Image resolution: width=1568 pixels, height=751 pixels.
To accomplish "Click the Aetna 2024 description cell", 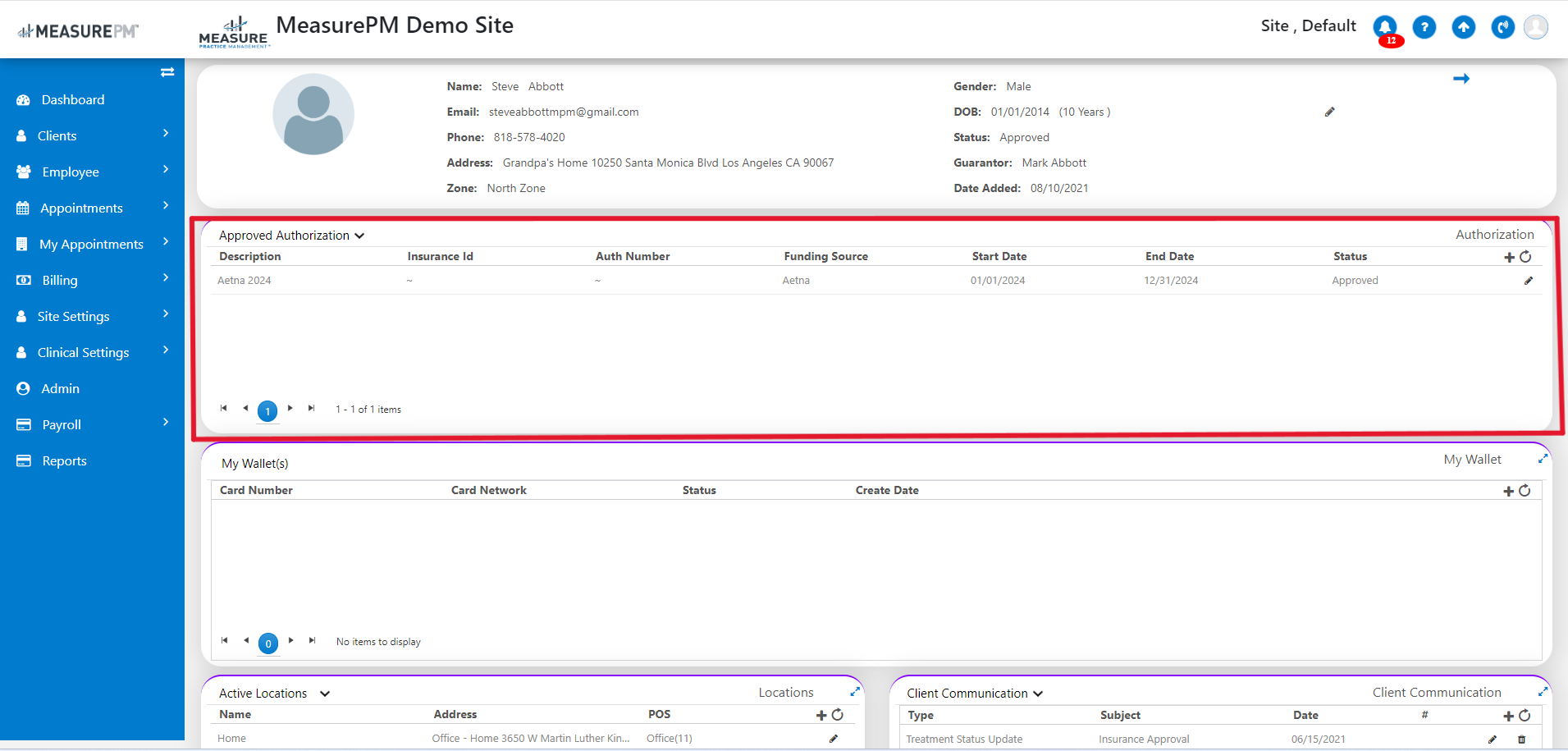I will (x=245, y=281).
